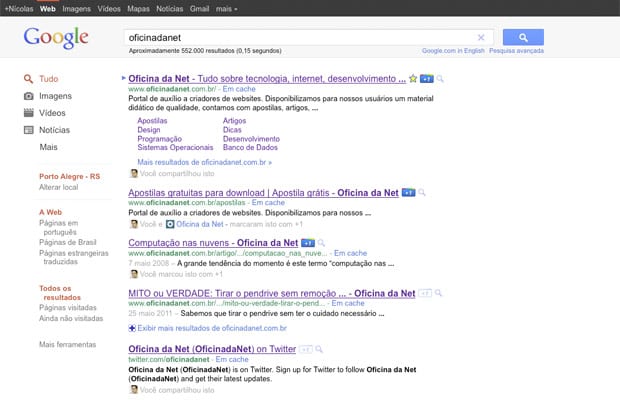This screenshot has height=400, width=620.
Task: Preview Twitter result with magnifier icon
Action: point(319,349)
